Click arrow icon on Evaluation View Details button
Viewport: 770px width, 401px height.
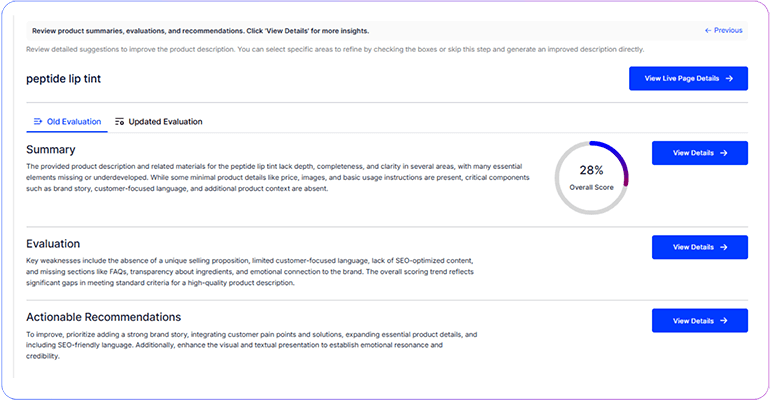pos(724,247)
